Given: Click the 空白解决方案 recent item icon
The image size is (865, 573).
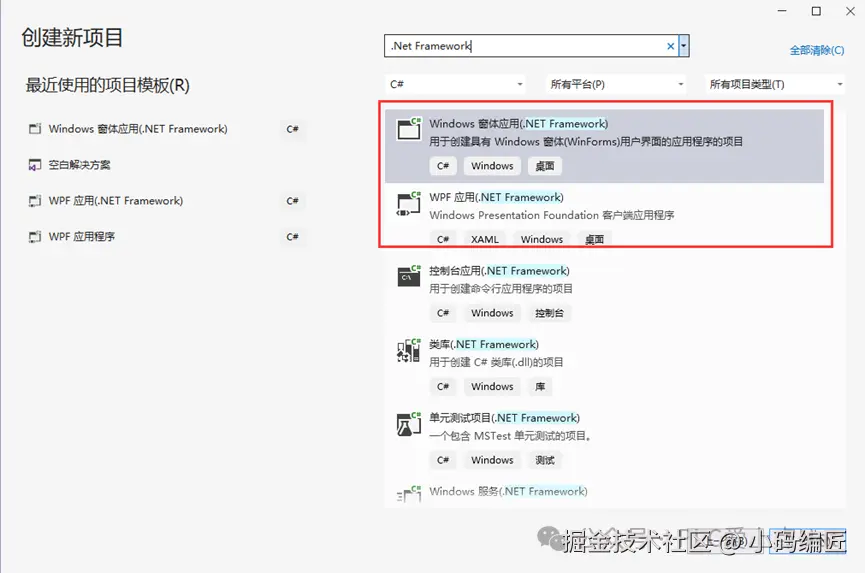Looking at the screenshot, I should pos(35,165).
